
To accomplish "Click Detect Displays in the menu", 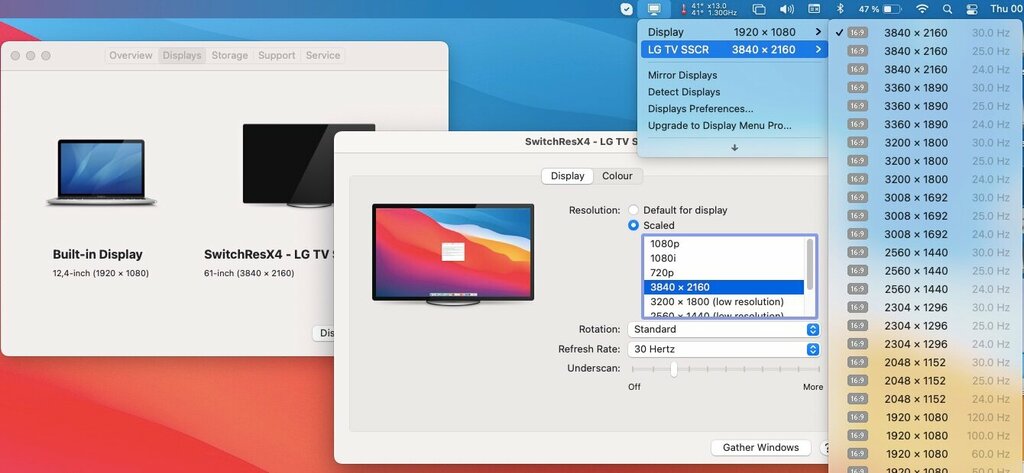I will (x=683, y=92).
